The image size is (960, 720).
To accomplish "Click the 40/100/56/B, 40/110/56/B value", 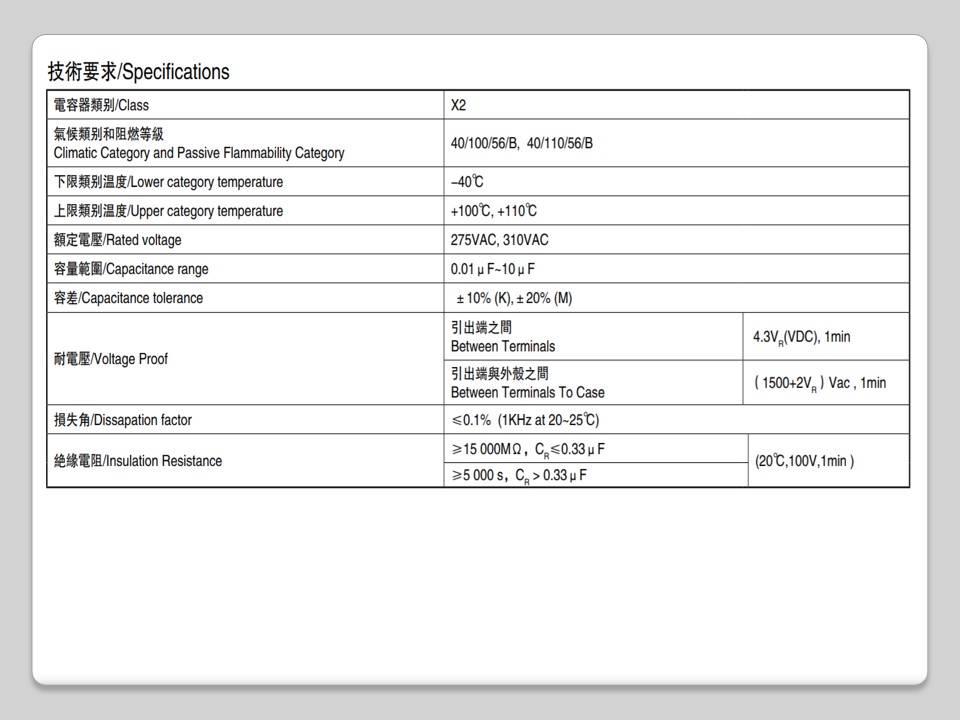I will (522, 143).
